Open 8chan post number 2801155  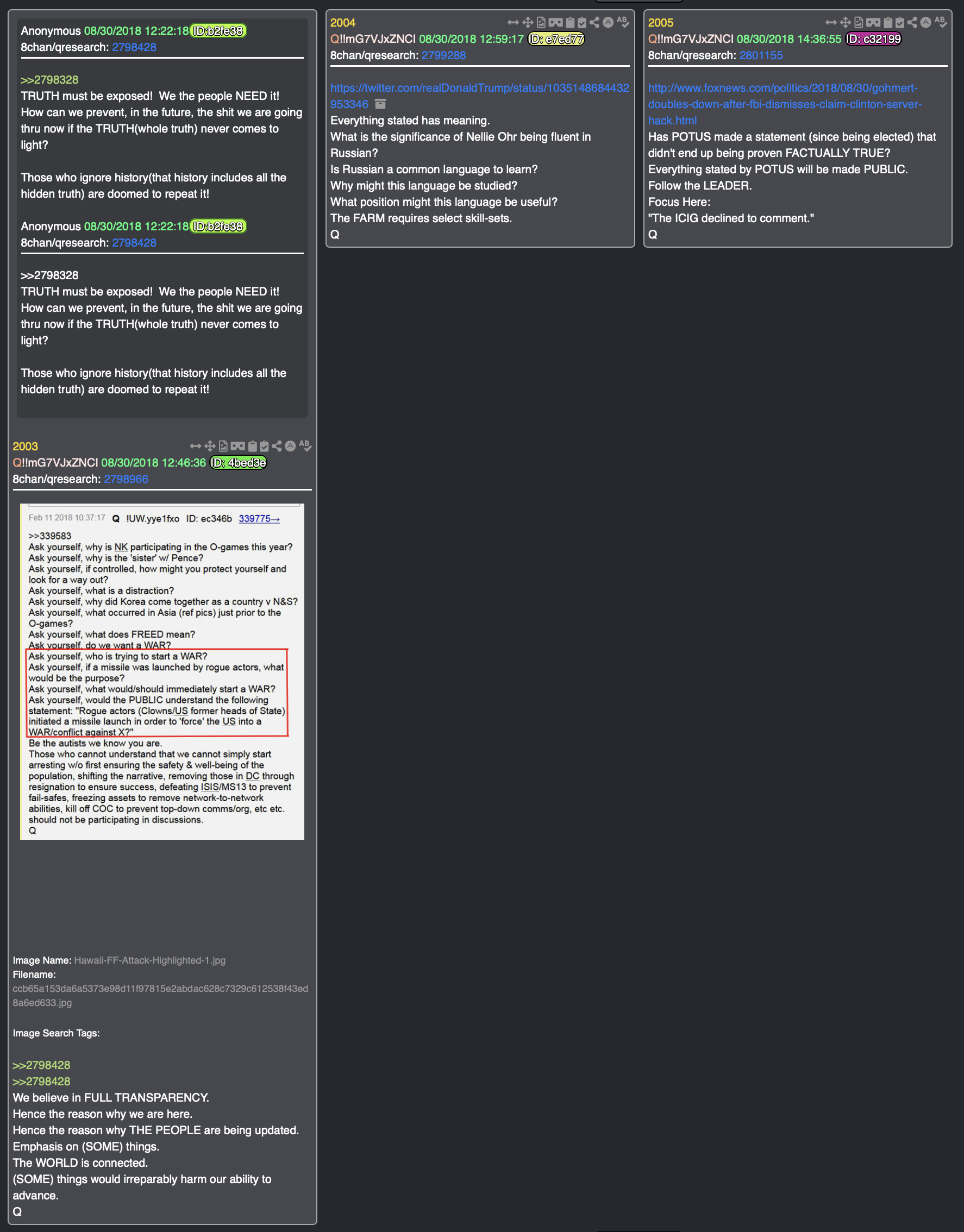point(761,55)
